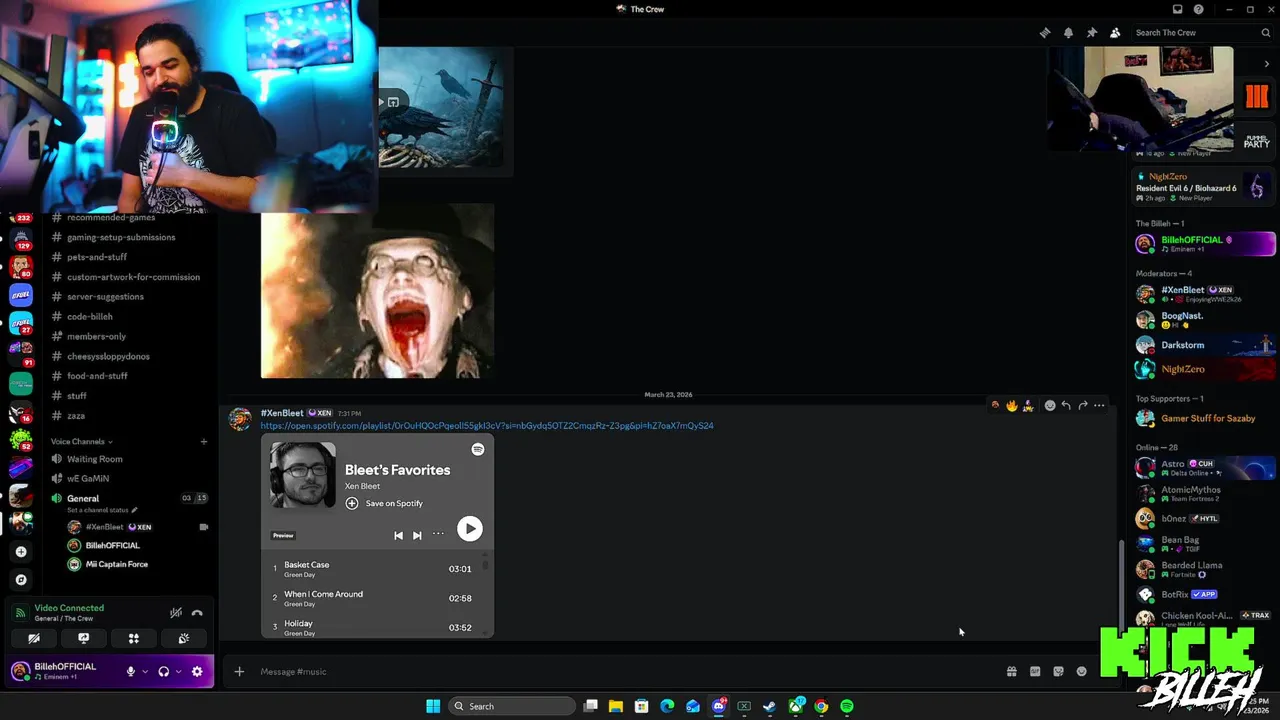Disconnect from voice with the hang-up icon
The image size is (1280, 720).
[197, 613]
